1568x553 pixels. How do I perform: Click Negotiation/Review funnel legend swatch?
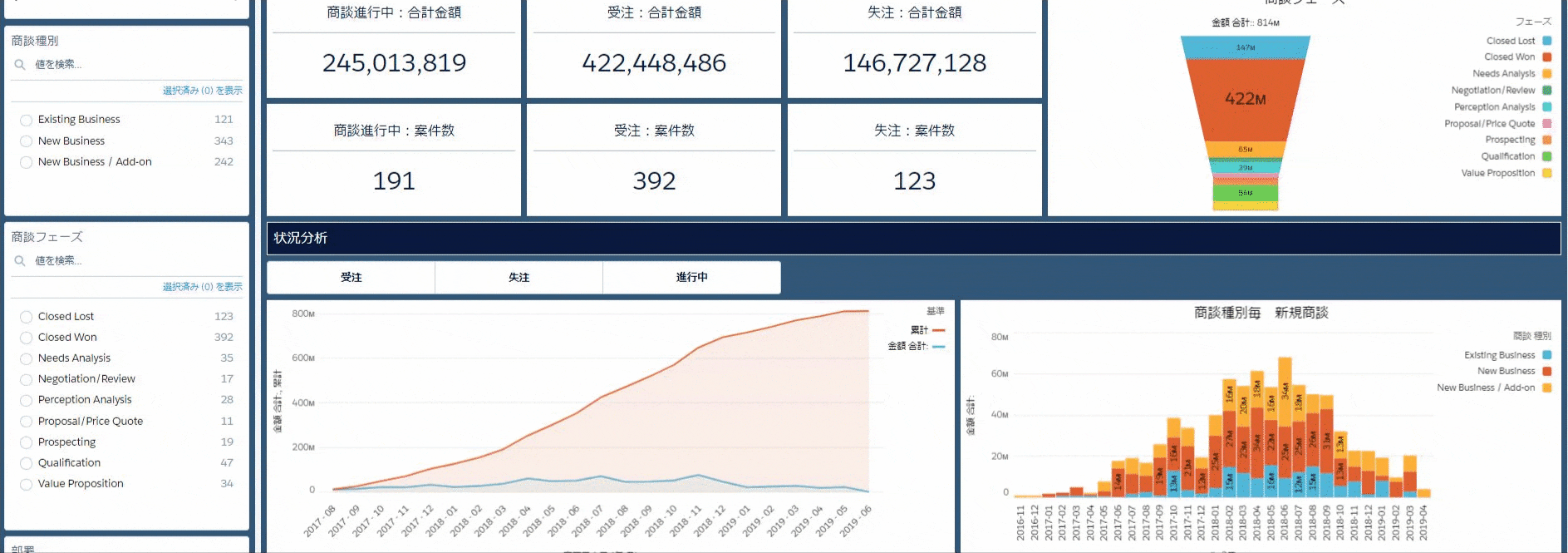pyautogui.click(x=1547, y=91)
